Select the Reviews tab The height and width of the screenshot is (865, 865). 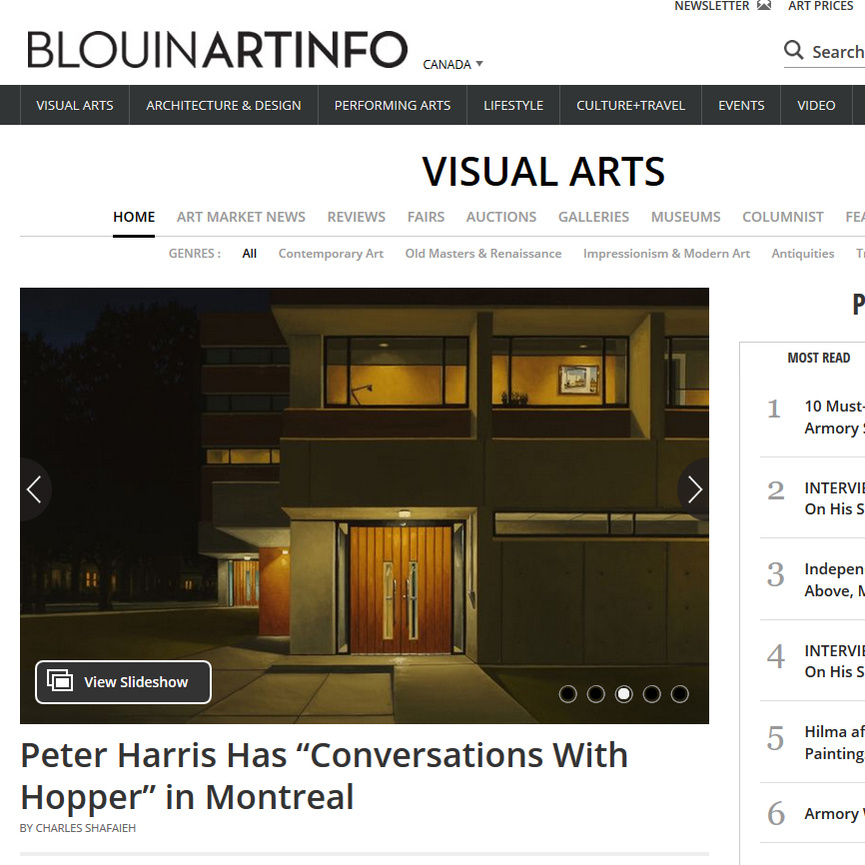(356, 217)
